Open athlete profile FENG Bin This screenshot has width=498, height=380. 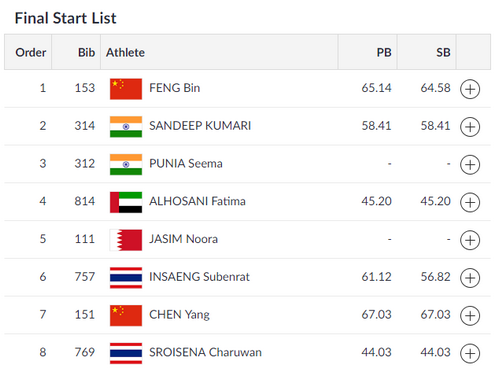175,88
